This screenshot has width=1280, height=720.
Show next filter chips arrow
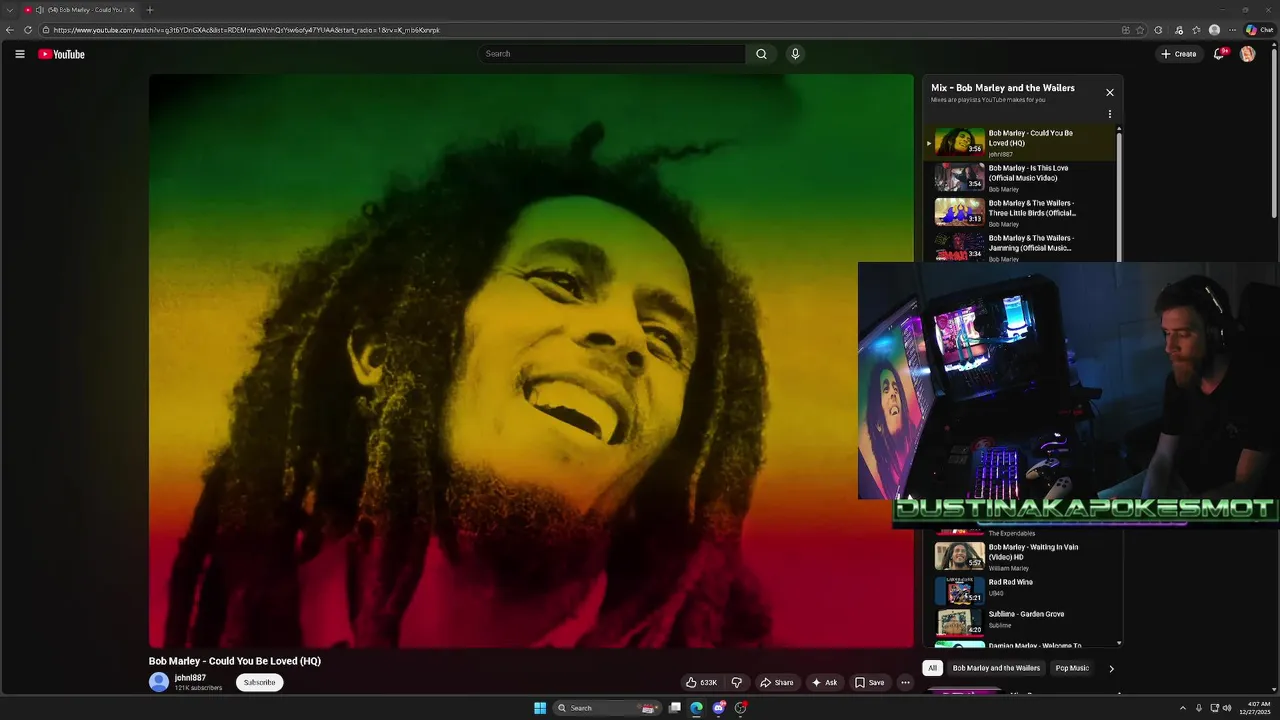[1111, 668]
